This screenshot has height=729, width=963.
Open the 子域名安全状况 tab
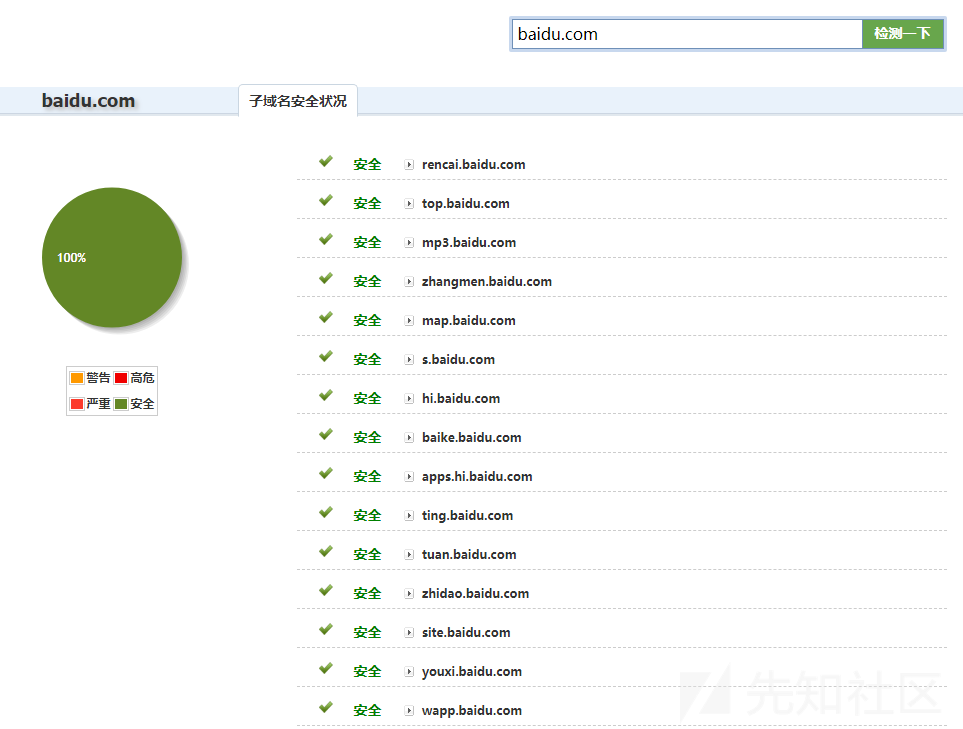point(298,101)
